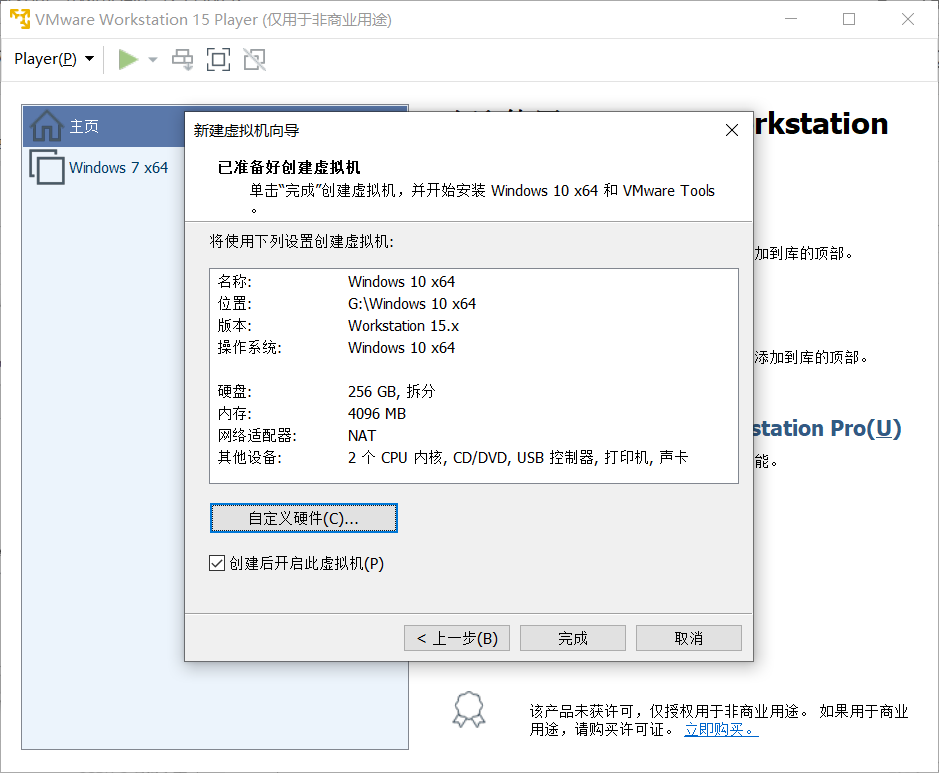939x773 pixels.
Task: Click the Buy now (立即购买) link
Action: [722, 729]
